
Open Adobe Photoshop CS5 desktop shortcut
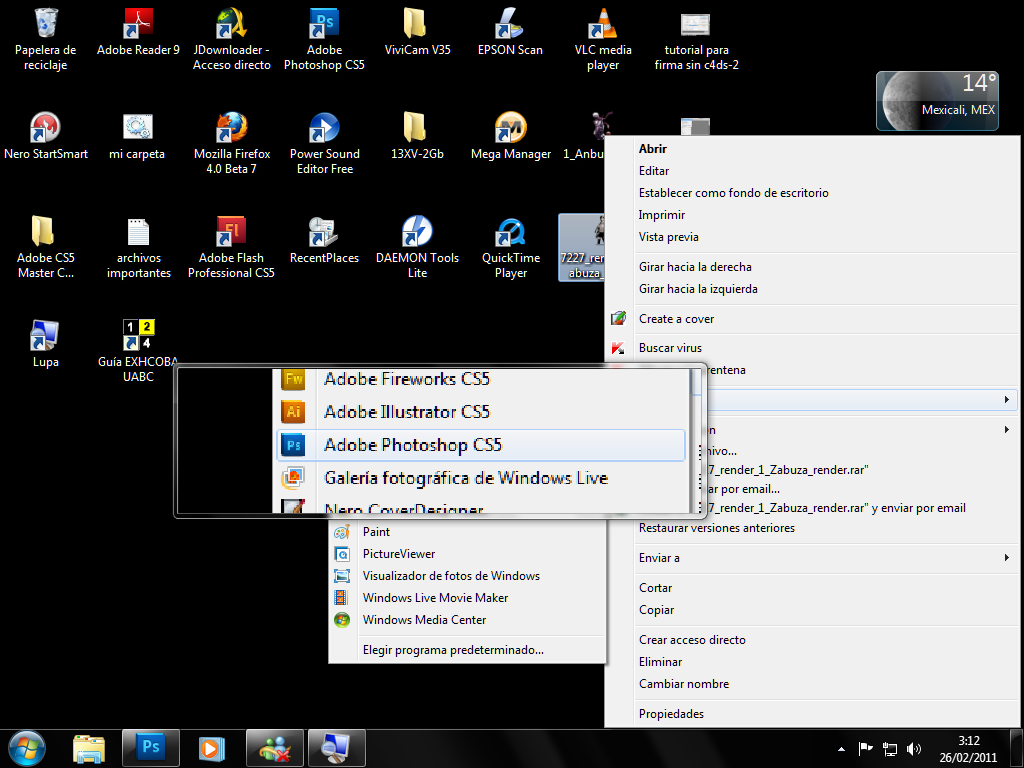[324, 39]
